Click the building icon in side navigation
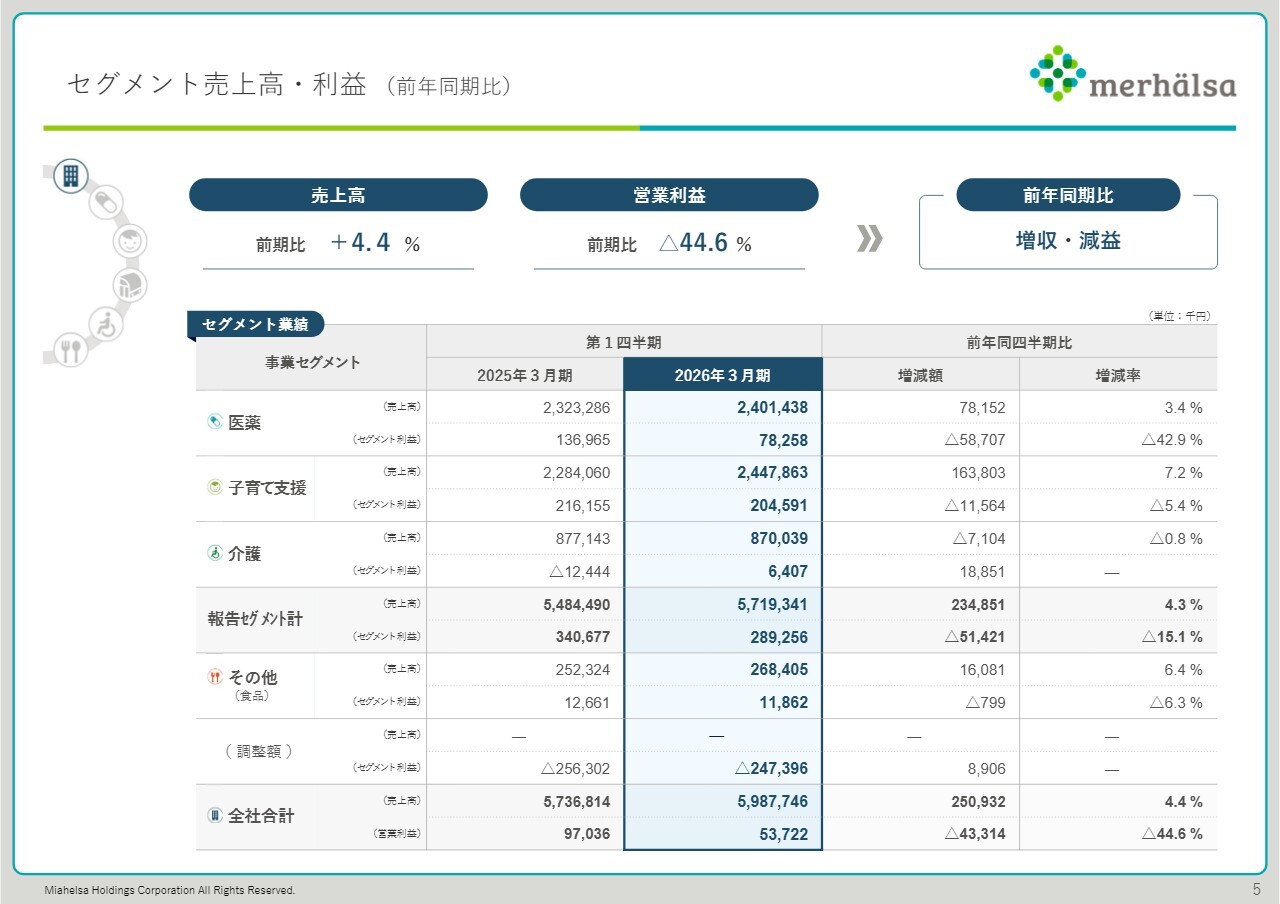The image size is (1280, 904). coord(71,176)
